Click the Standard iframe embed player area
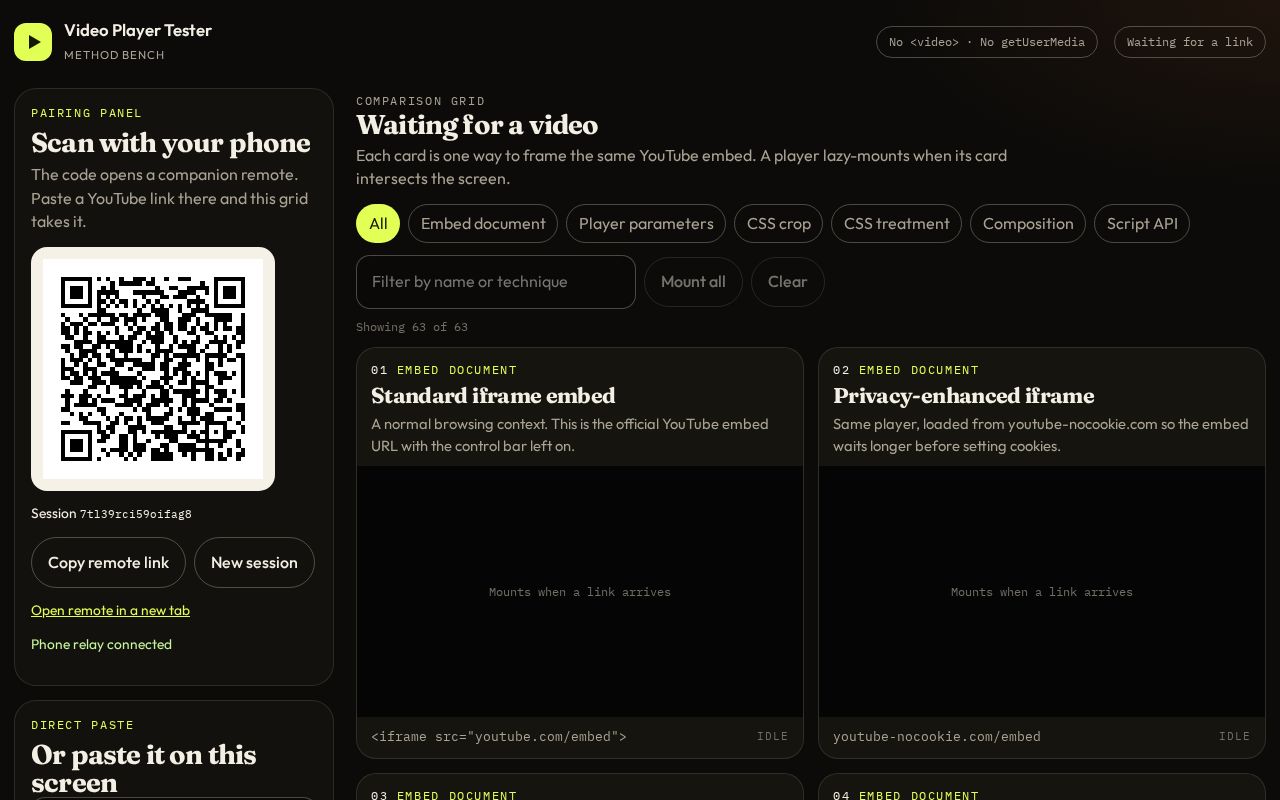The height and width of the screenshot is (800, 1280). click(x=580, y=592)
